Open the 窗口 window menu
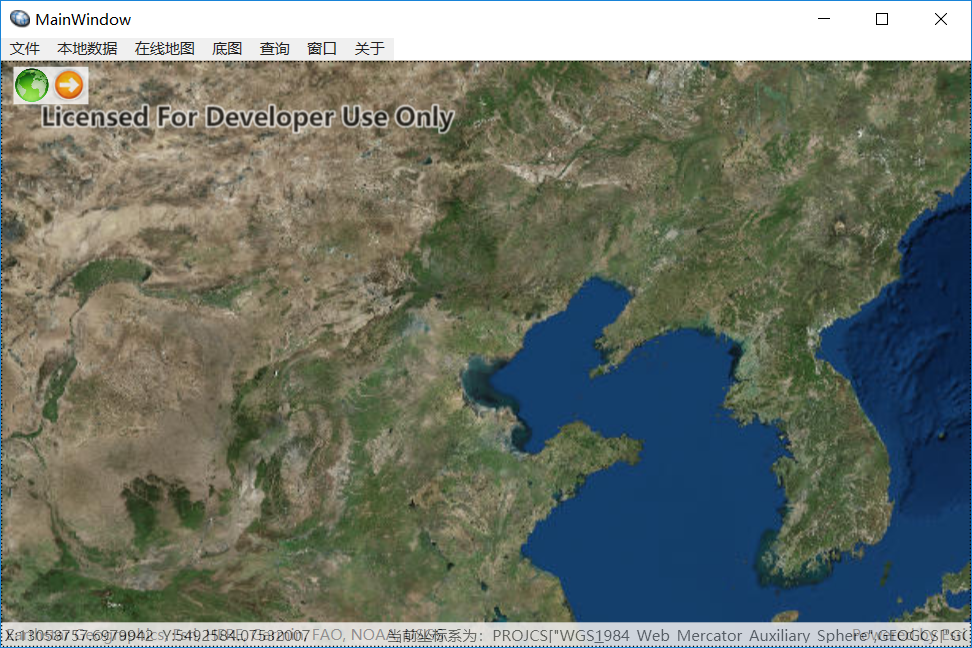The height and width of the screenshot is (648, 972). point(321,48)
